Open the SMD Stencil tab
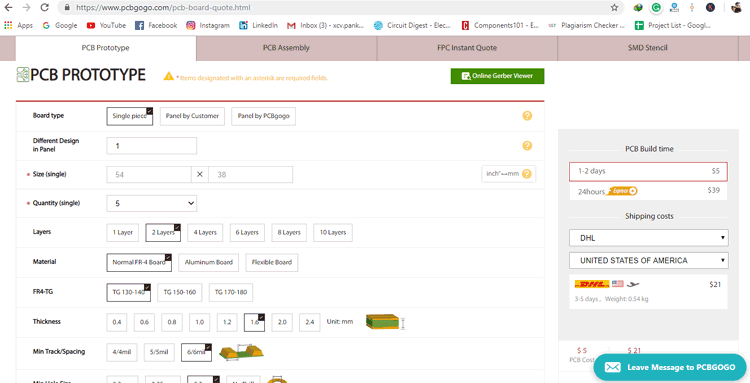 pos(648,48)
